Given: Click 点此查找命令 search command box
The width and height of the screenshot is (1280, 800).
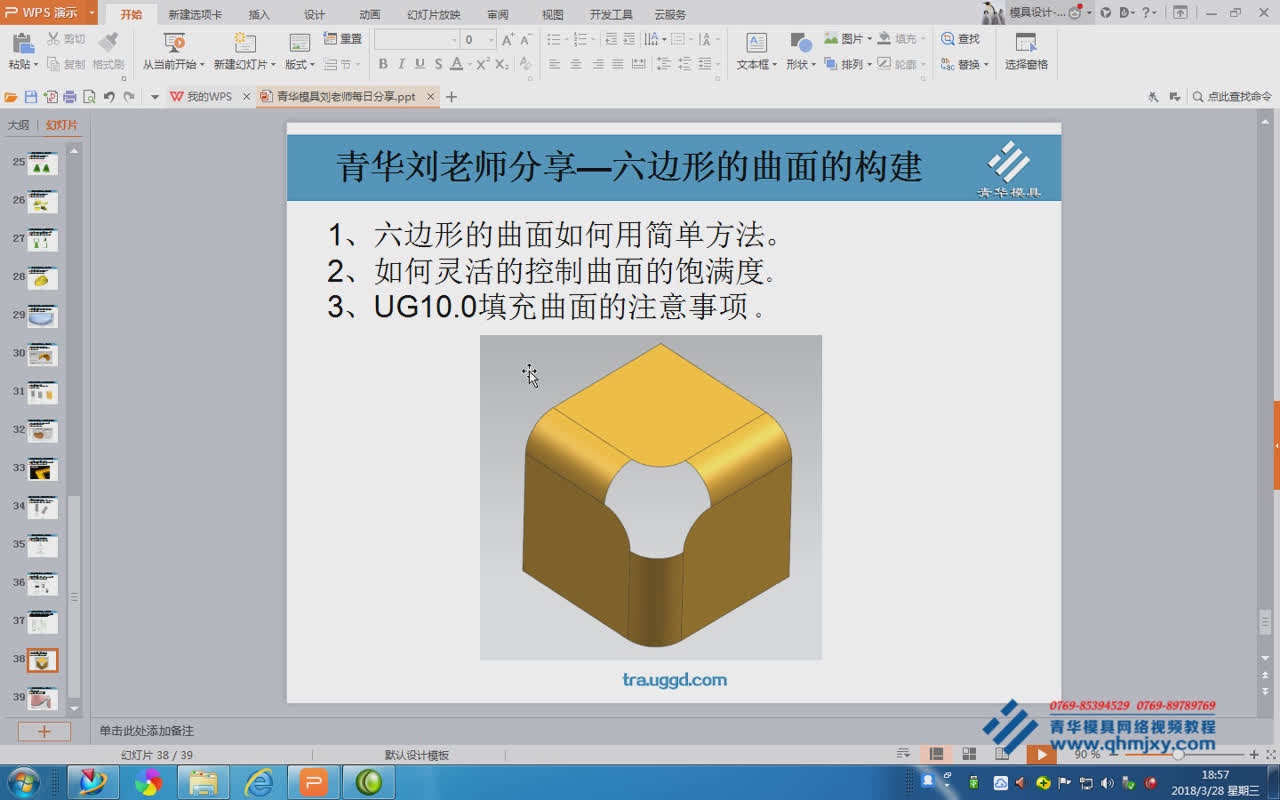Looking at the screenshot, I should coord(1231,97).
